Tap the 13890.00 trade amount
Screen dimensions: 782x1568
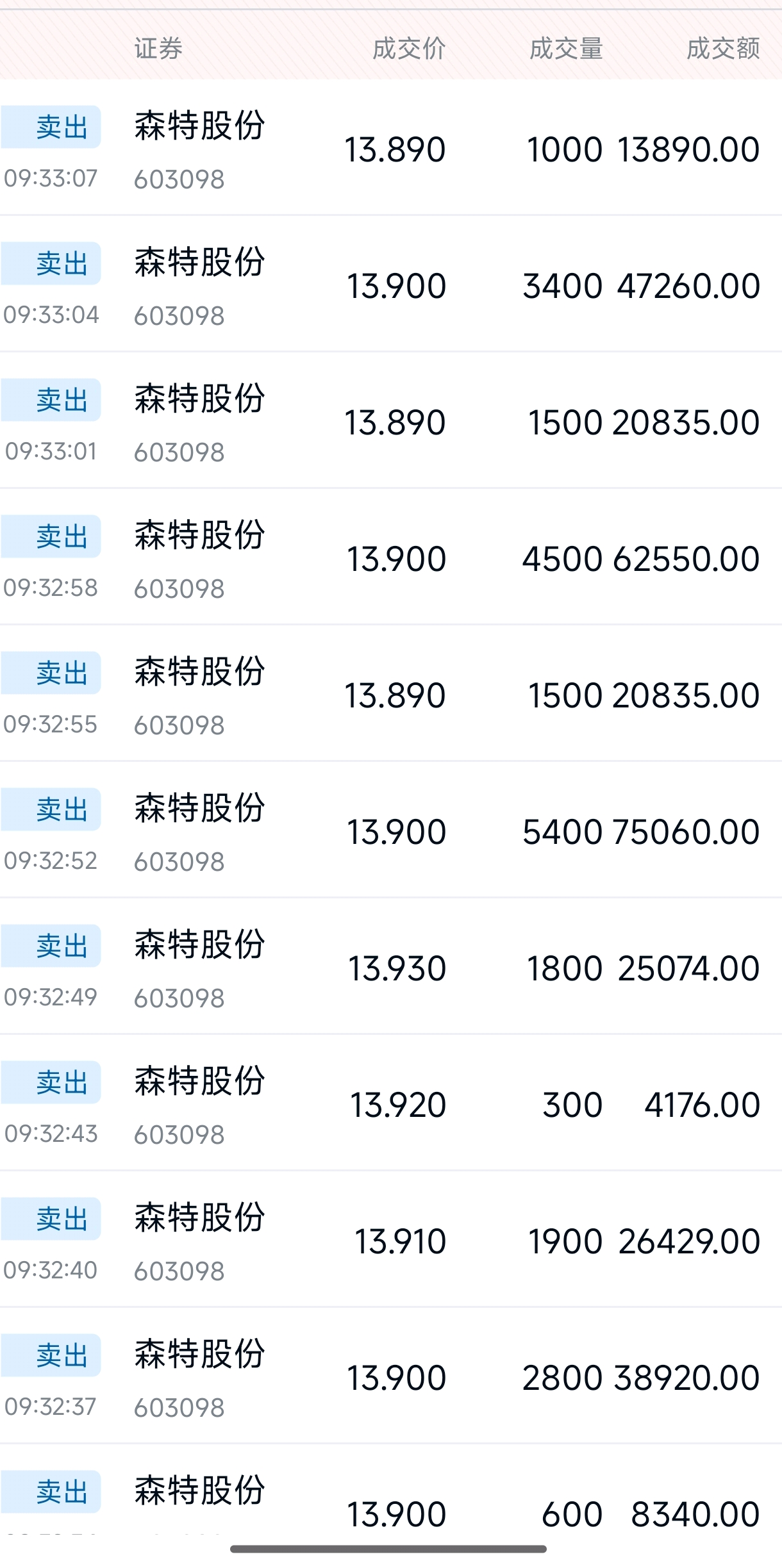click(x=688, y=149)
